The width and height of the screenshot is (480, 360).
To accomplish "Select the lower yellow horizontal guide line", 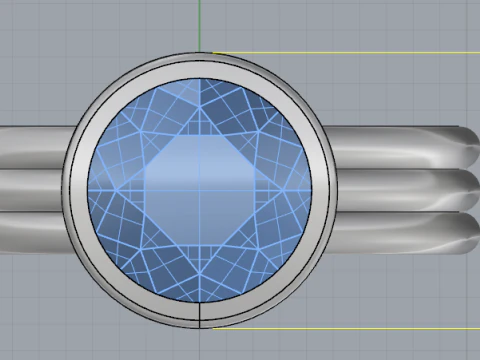I will [347, 329].
